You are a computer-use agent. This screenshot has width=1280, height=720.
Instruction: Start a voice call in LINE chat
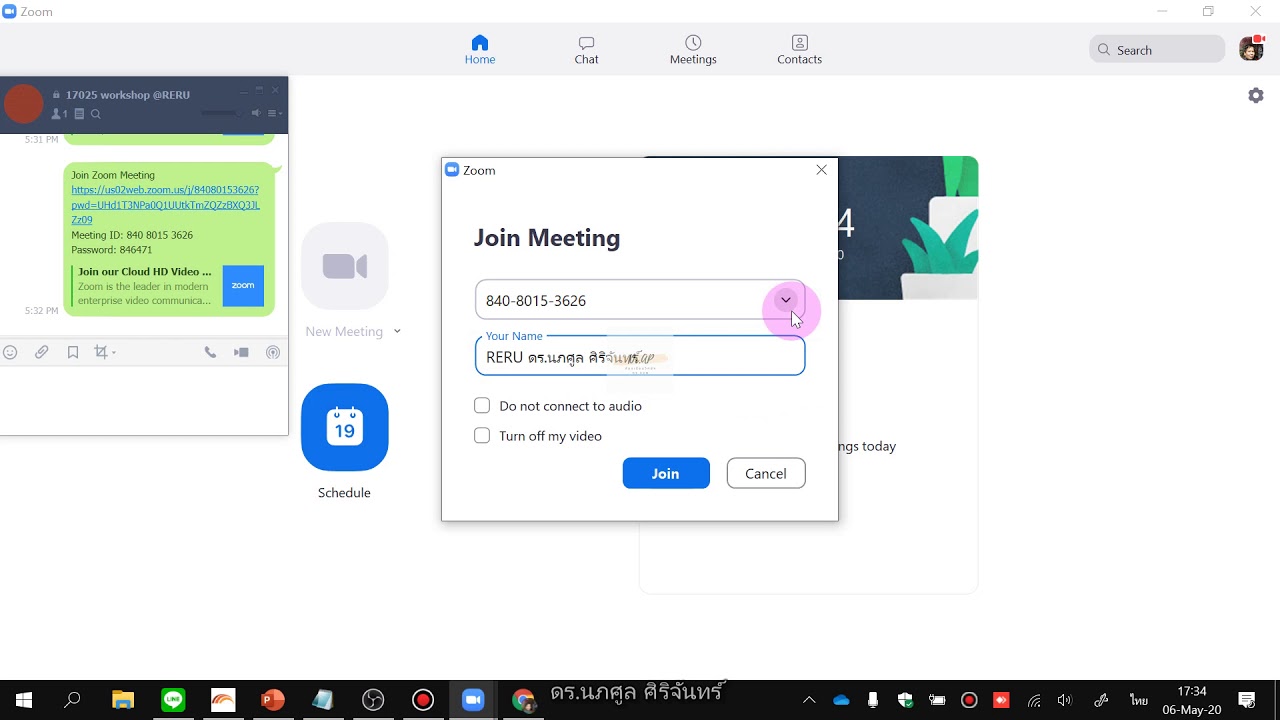(x=210, y=352)
